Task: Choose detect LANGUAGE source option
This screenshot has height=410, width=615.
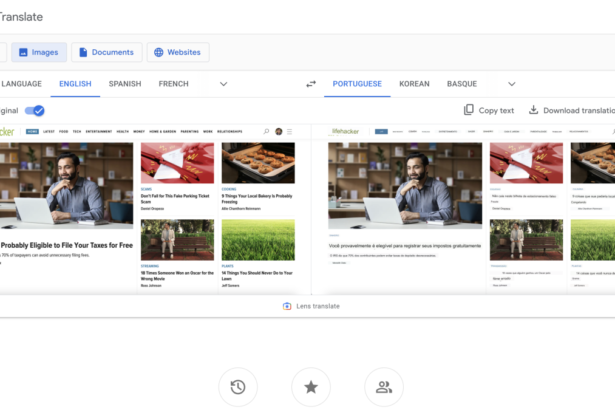Action: [21, 84]
